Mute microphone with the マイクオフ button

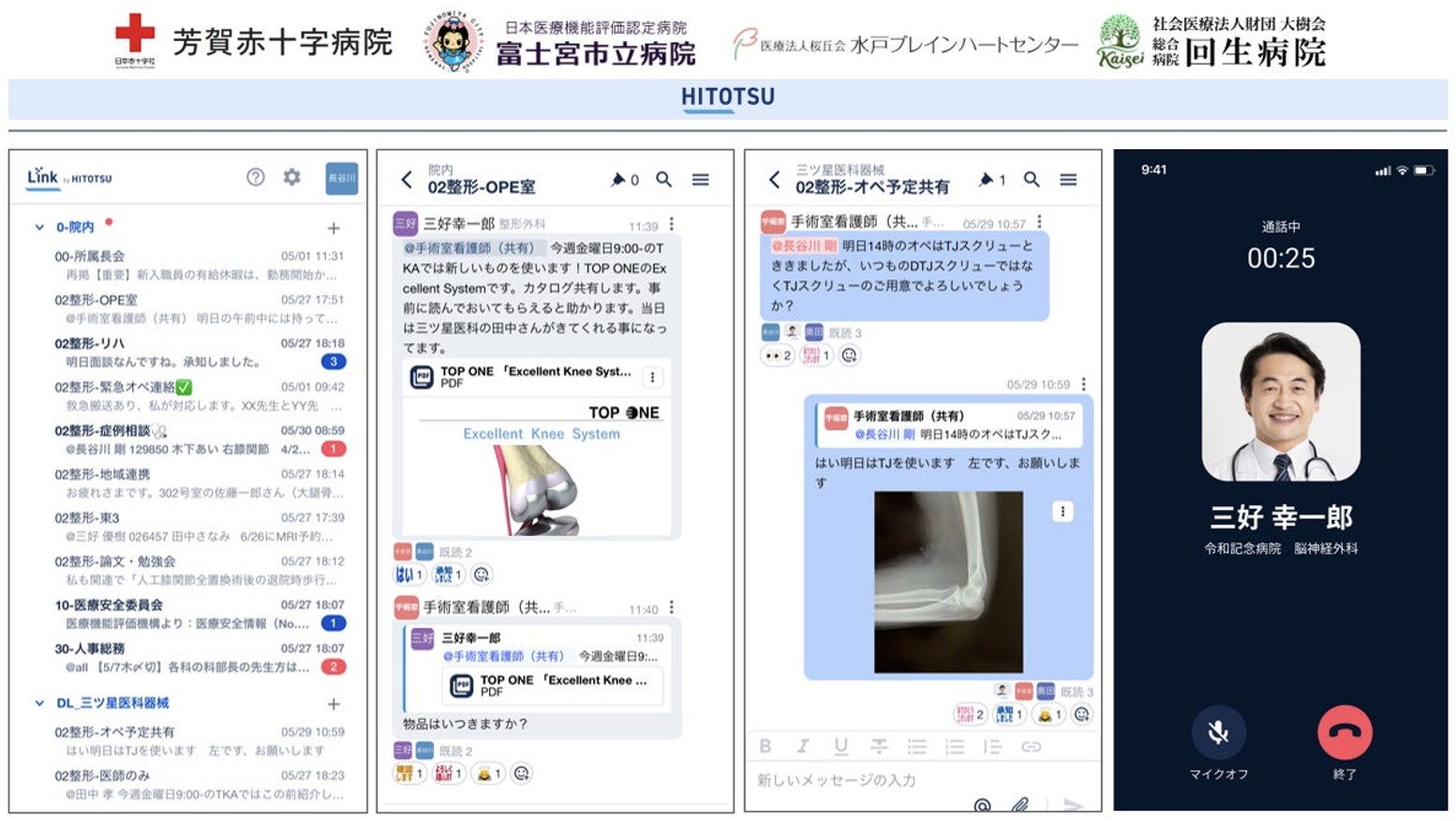point(1218,733)
